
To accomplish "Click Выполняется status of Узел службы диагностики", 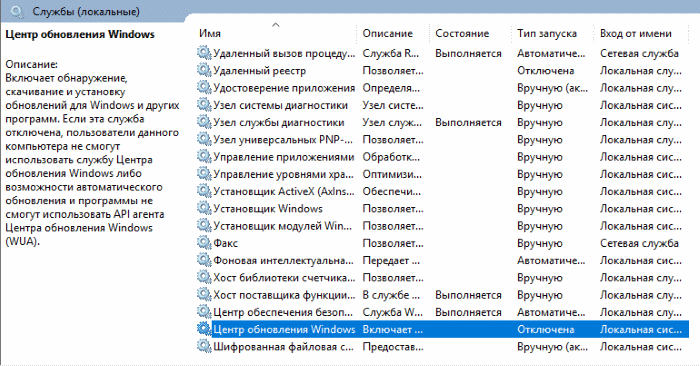I will 468,122.
